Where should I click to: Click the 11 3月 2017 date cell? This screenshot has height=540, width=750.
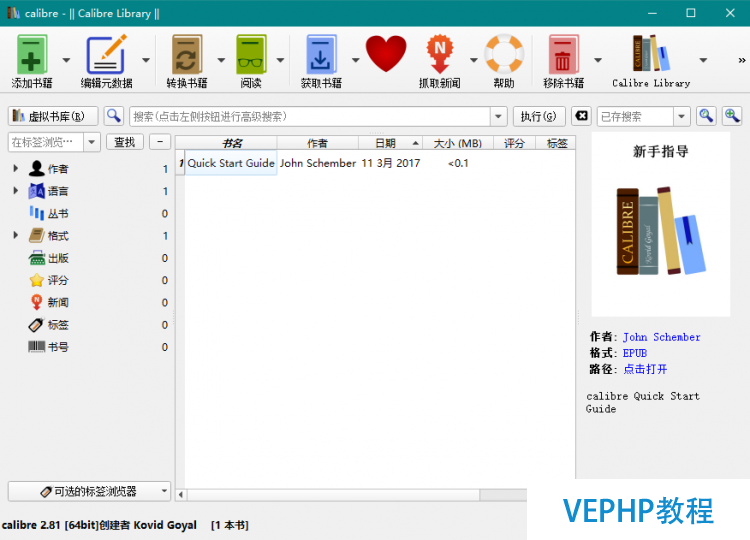(x=391, y=163)
